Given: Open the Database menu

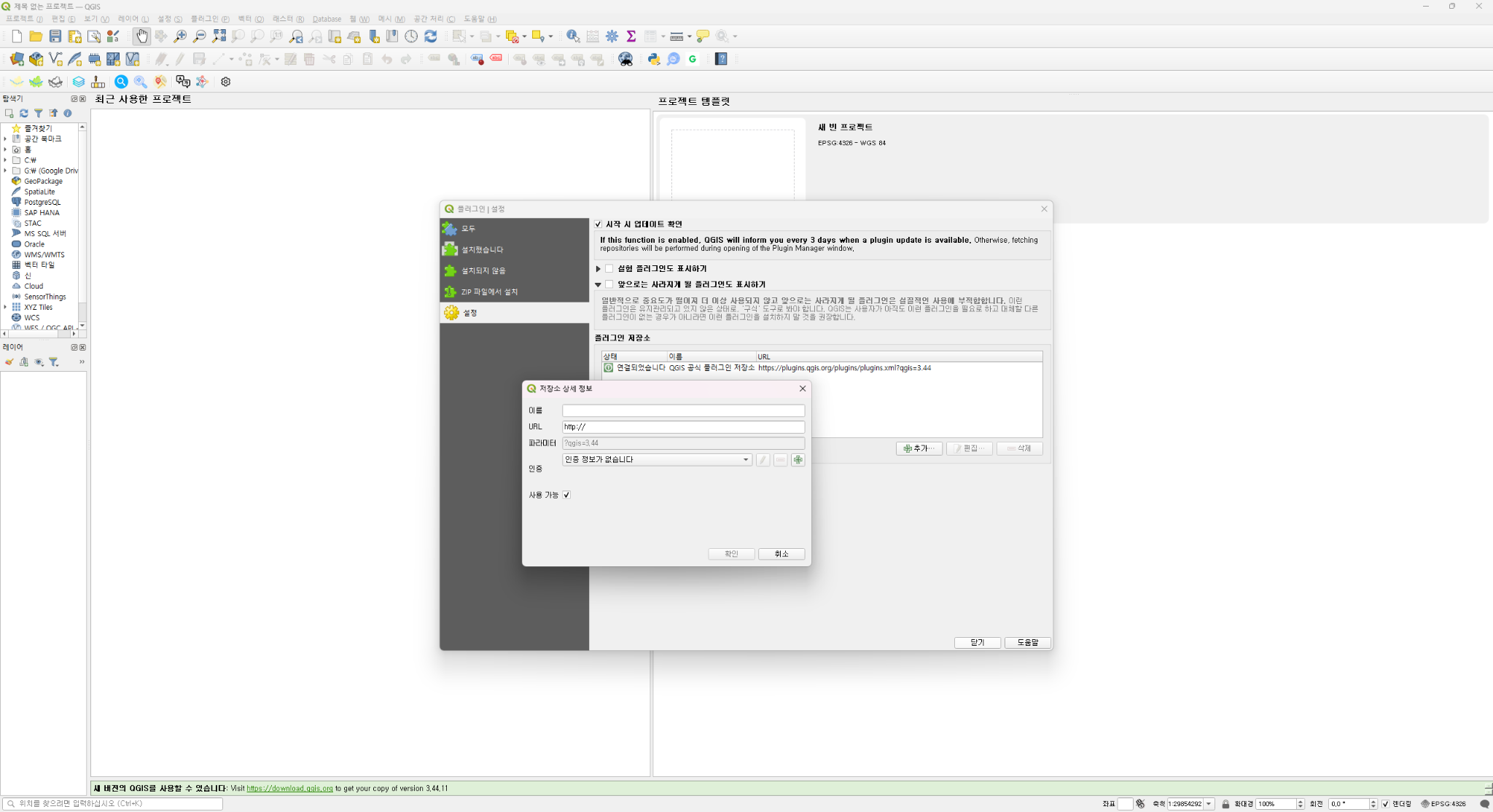Looking at the screenshot, I should (327, 19).
